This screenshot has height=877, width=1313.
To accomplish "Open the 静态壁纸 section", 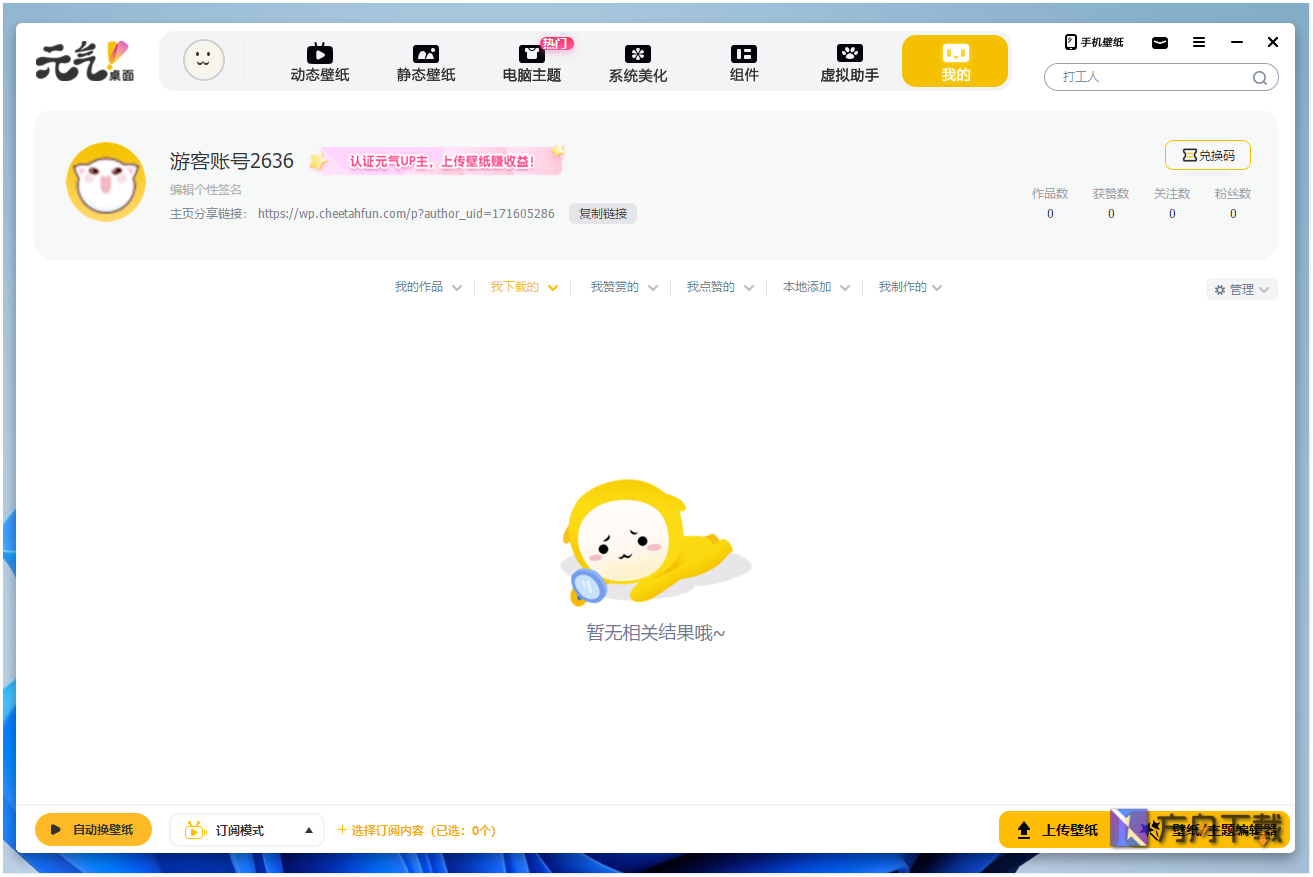I will [x=426, y=63].
